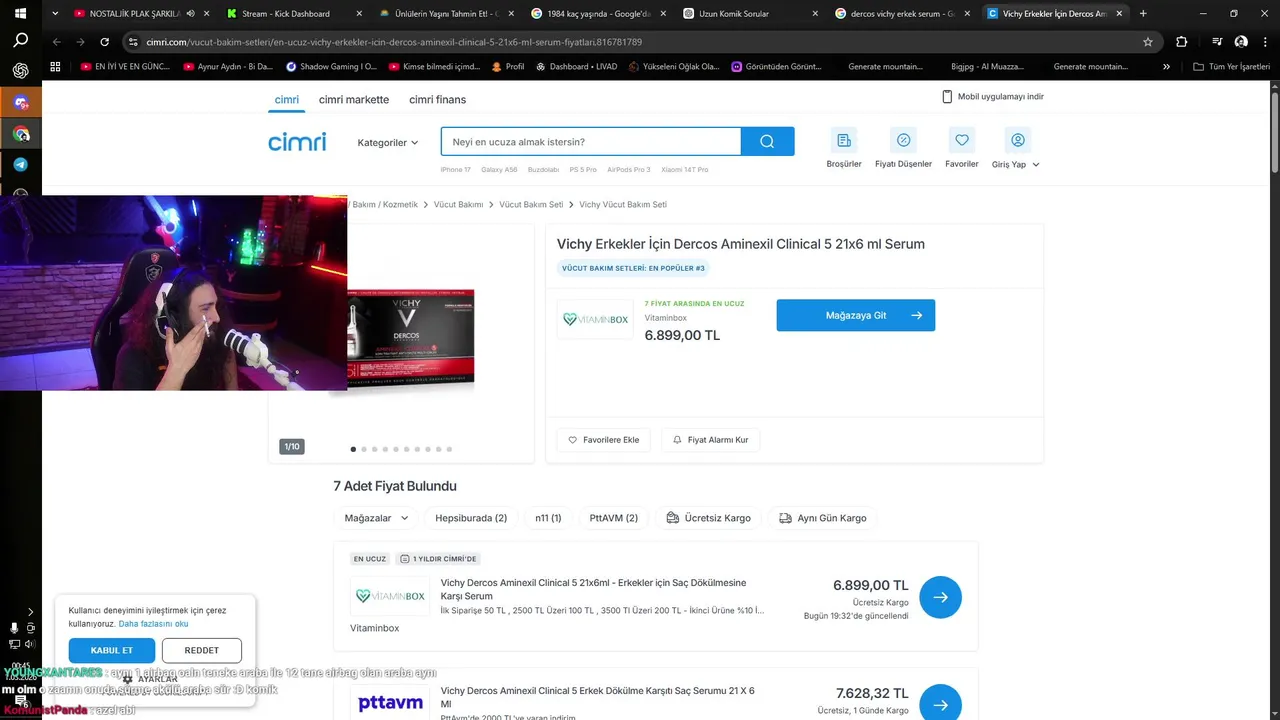Click Mobil uygulamayı indir link
Screen dimensions: 1280x720
pos(993,97)
